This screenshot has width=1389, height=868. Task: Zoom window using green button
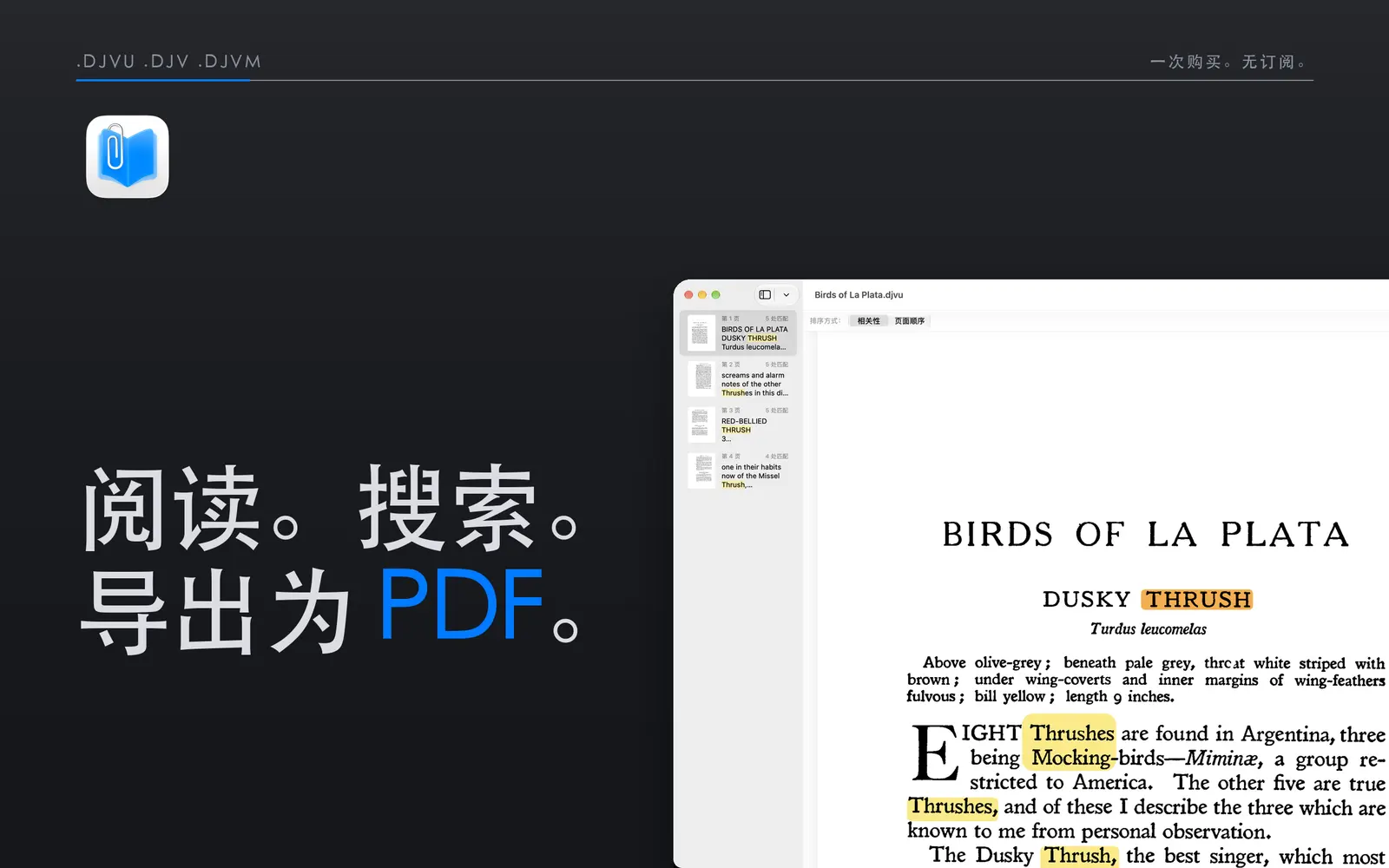click(x=716, y=295)
